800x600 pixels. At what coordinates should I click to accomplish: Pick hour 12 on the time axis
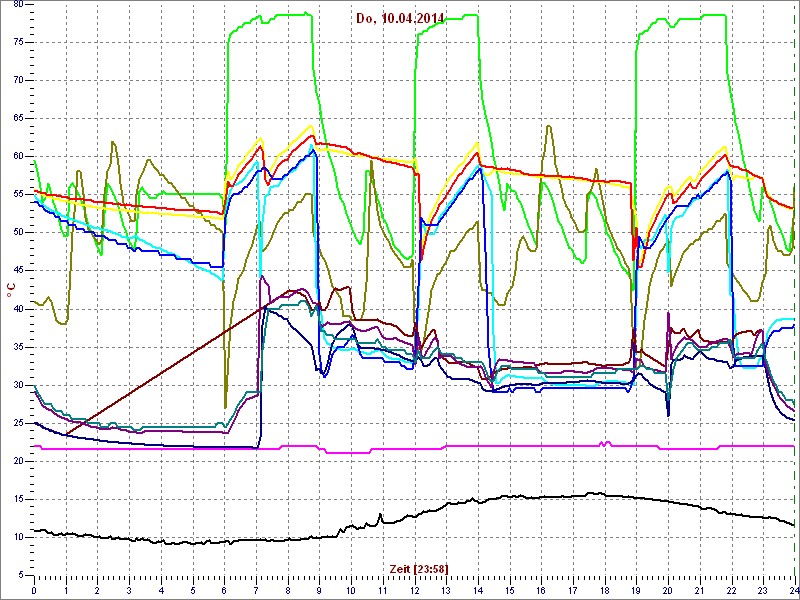(414, 591)
